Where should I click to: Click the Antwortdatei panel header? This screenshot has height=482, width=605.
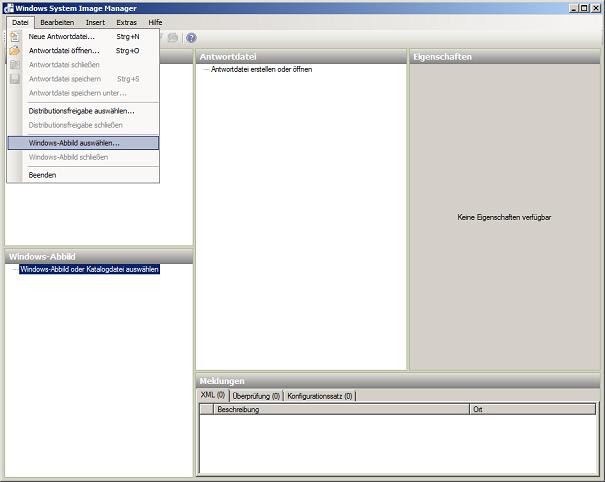click(x=301, y=57)
